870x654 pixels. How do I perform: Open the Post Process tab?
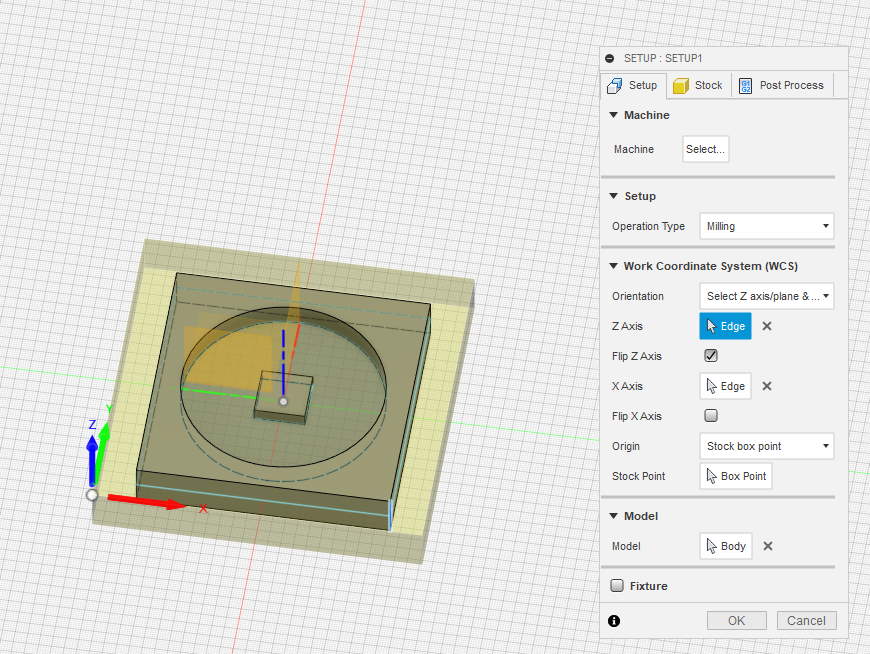click(782, 85)
